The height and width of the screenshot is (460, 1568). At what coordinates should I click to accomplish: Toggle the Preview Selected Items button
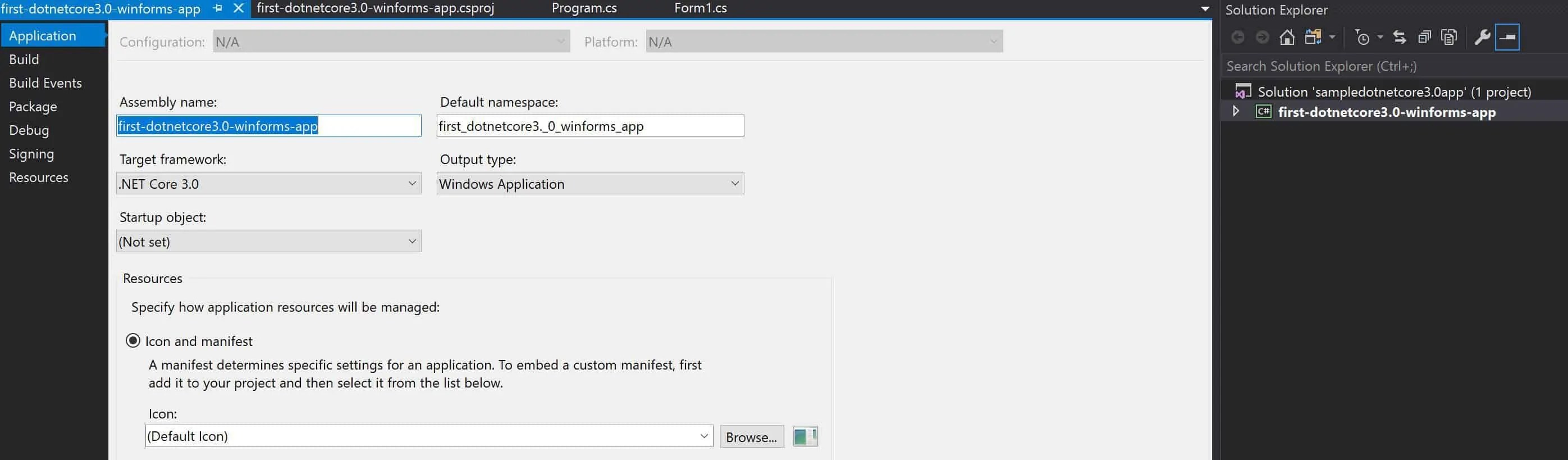coord(1507,37)
